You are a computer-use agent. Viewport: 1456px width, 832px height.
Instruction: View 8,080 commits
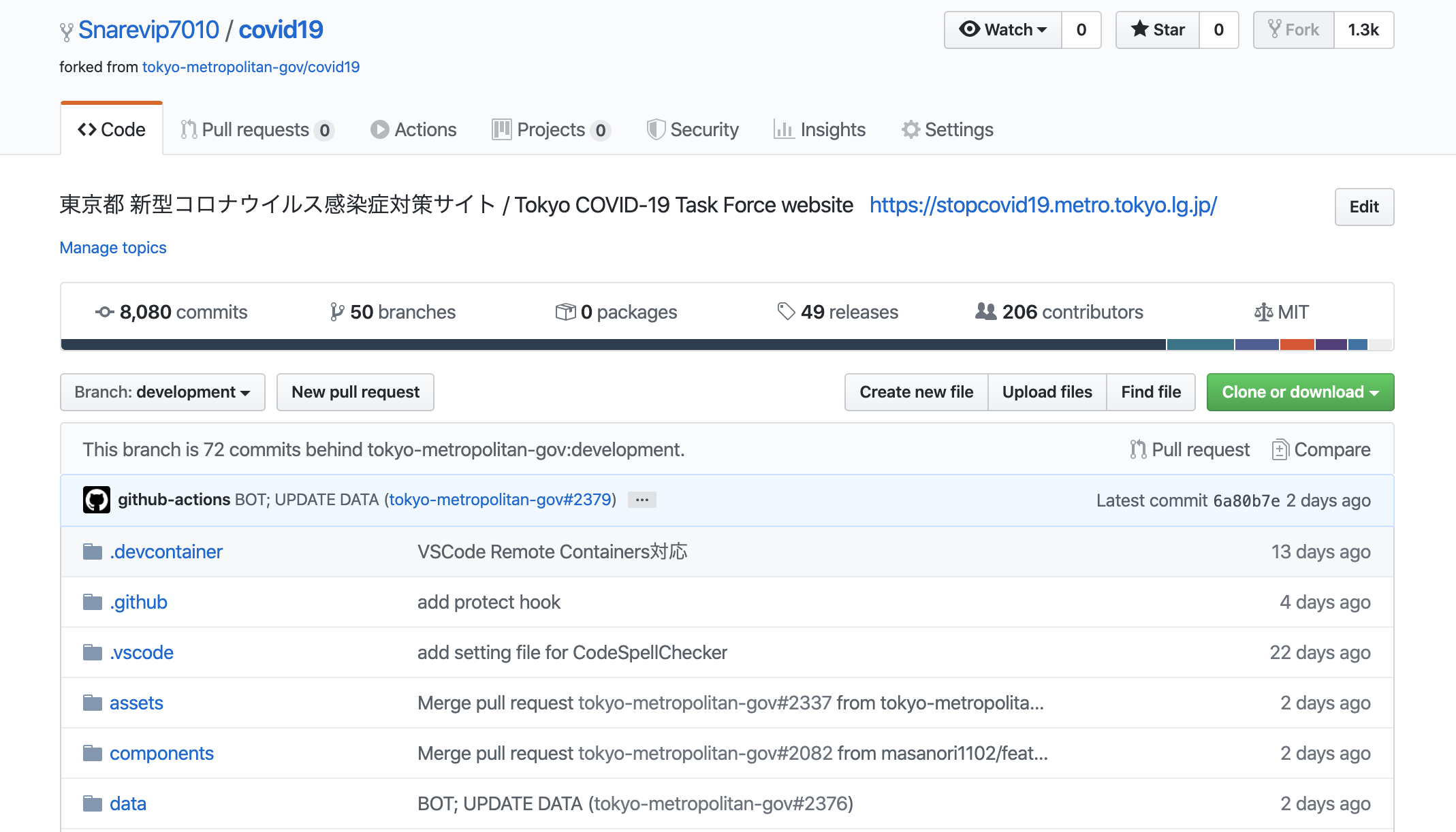click(172, 312)
